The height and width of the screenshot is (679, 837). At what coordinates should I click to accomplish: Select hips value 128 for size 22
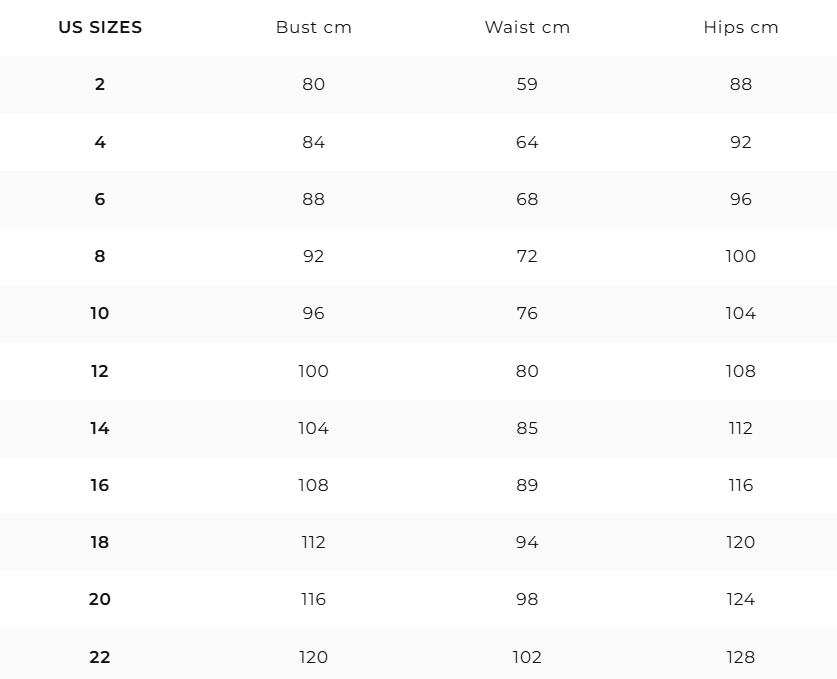tap(741, 657)
